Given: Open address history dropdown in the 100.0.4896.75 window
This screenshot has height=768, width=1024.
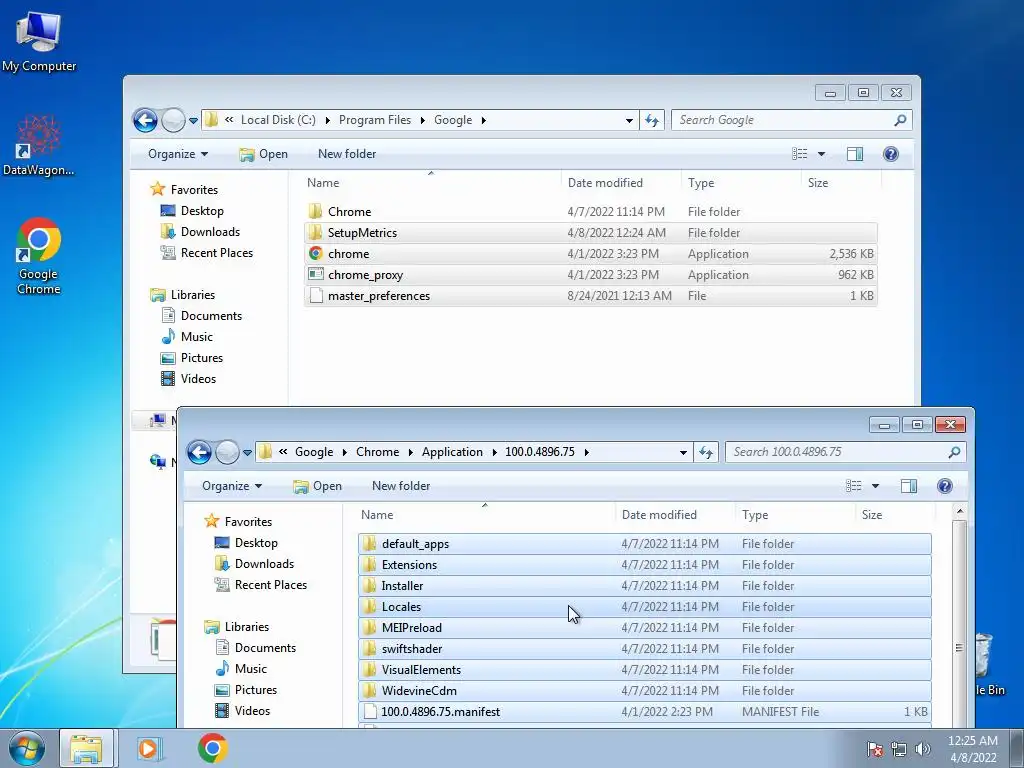Looking at the screenshot, I should click(683, 453).
